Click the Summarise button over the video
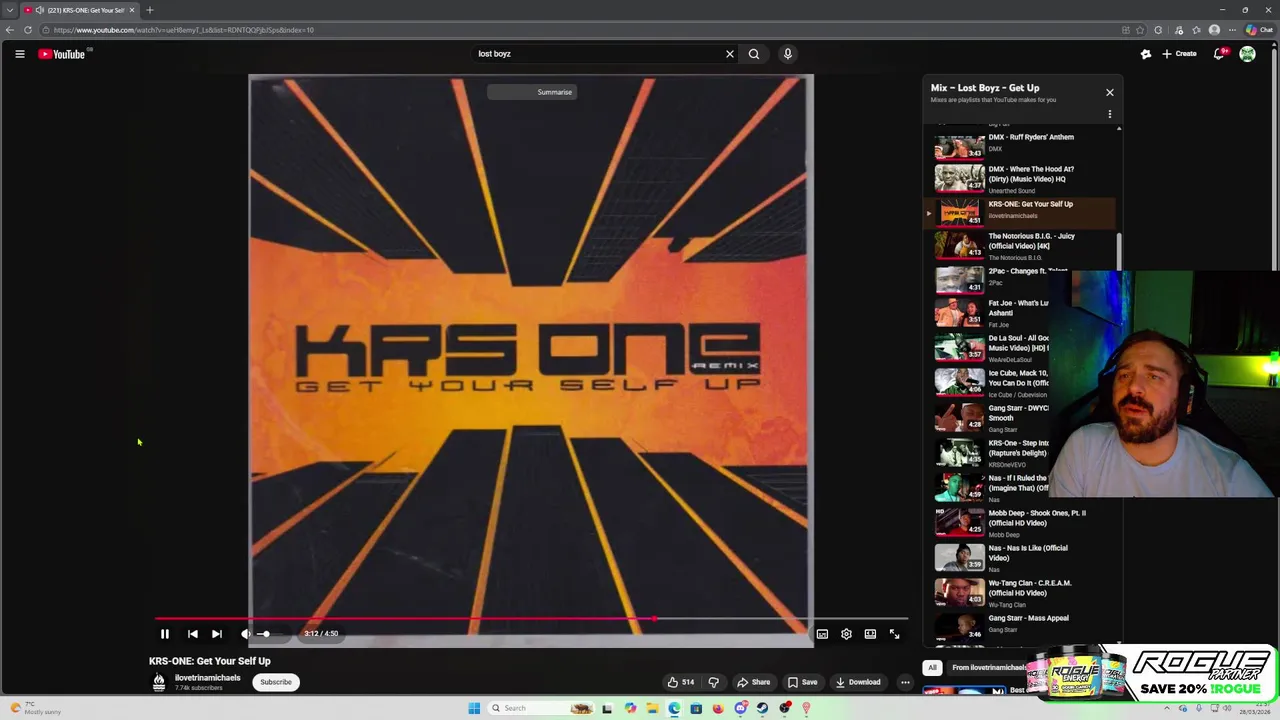The height and width of the screenshot is (720, 1280). pos(530,92)
